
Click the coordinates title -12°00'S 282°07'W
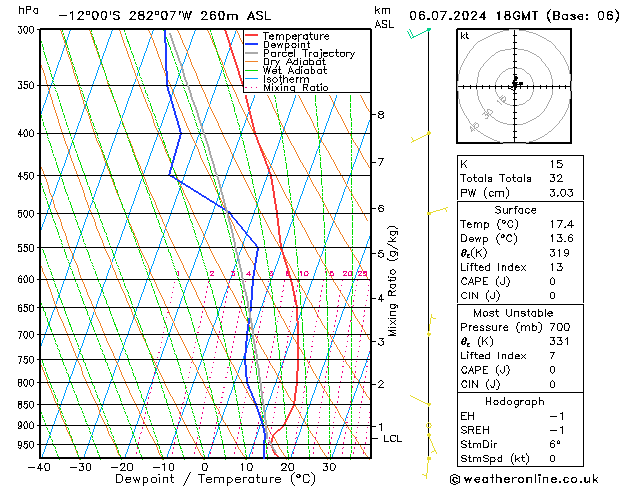point(125,16)
